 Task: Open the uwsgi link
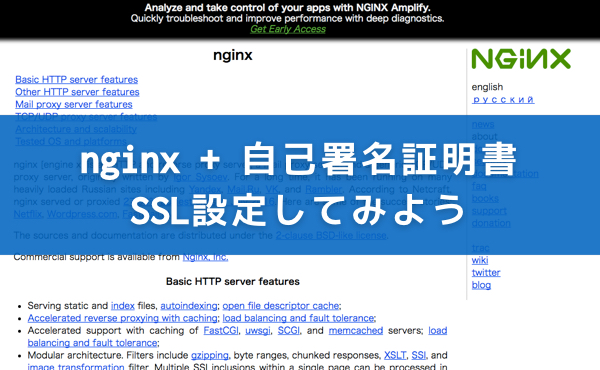tap(258, 331)
